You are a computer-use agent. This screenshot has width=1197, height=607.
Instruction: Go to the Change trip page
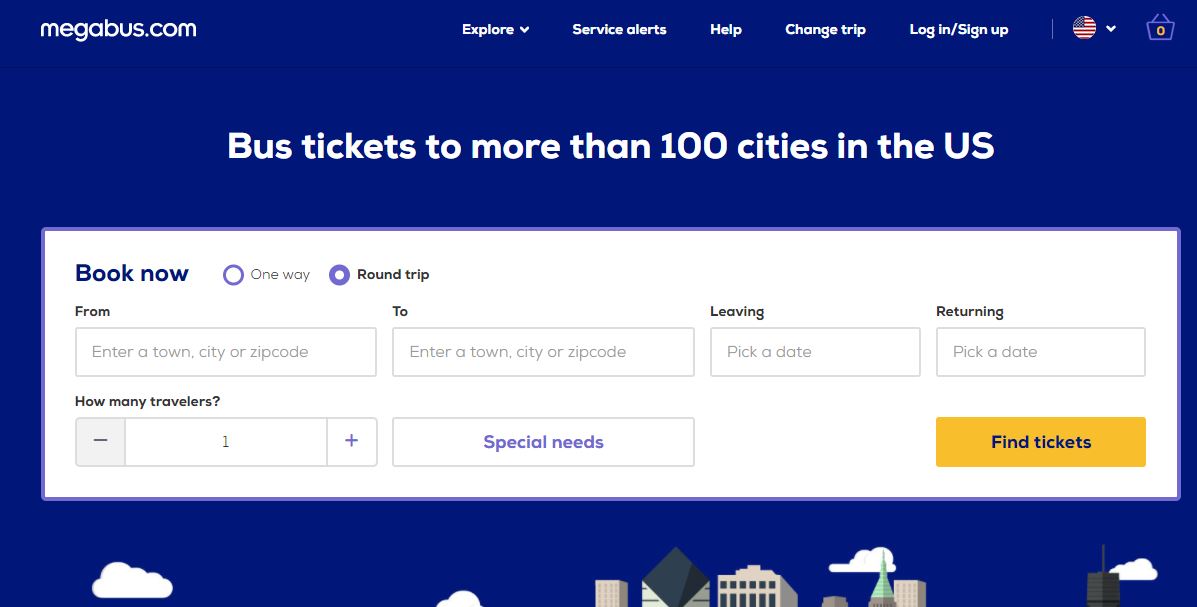[x=825, y=30]
